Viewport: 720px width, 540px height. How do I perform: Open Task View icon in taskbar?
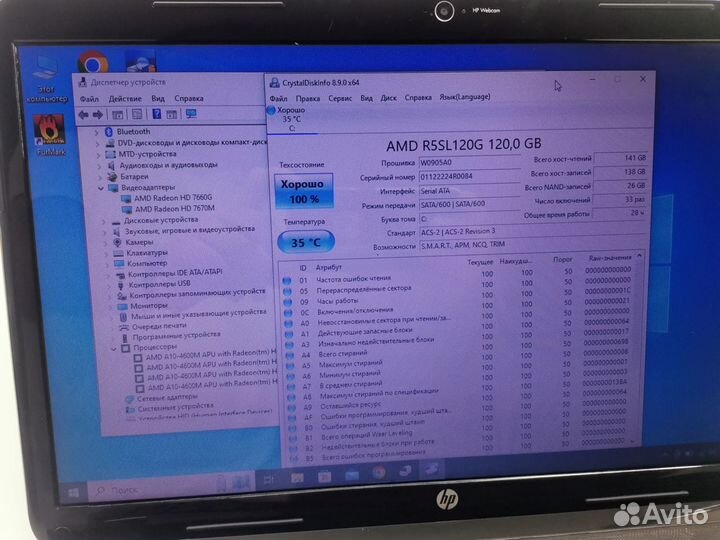click(269, 480)
